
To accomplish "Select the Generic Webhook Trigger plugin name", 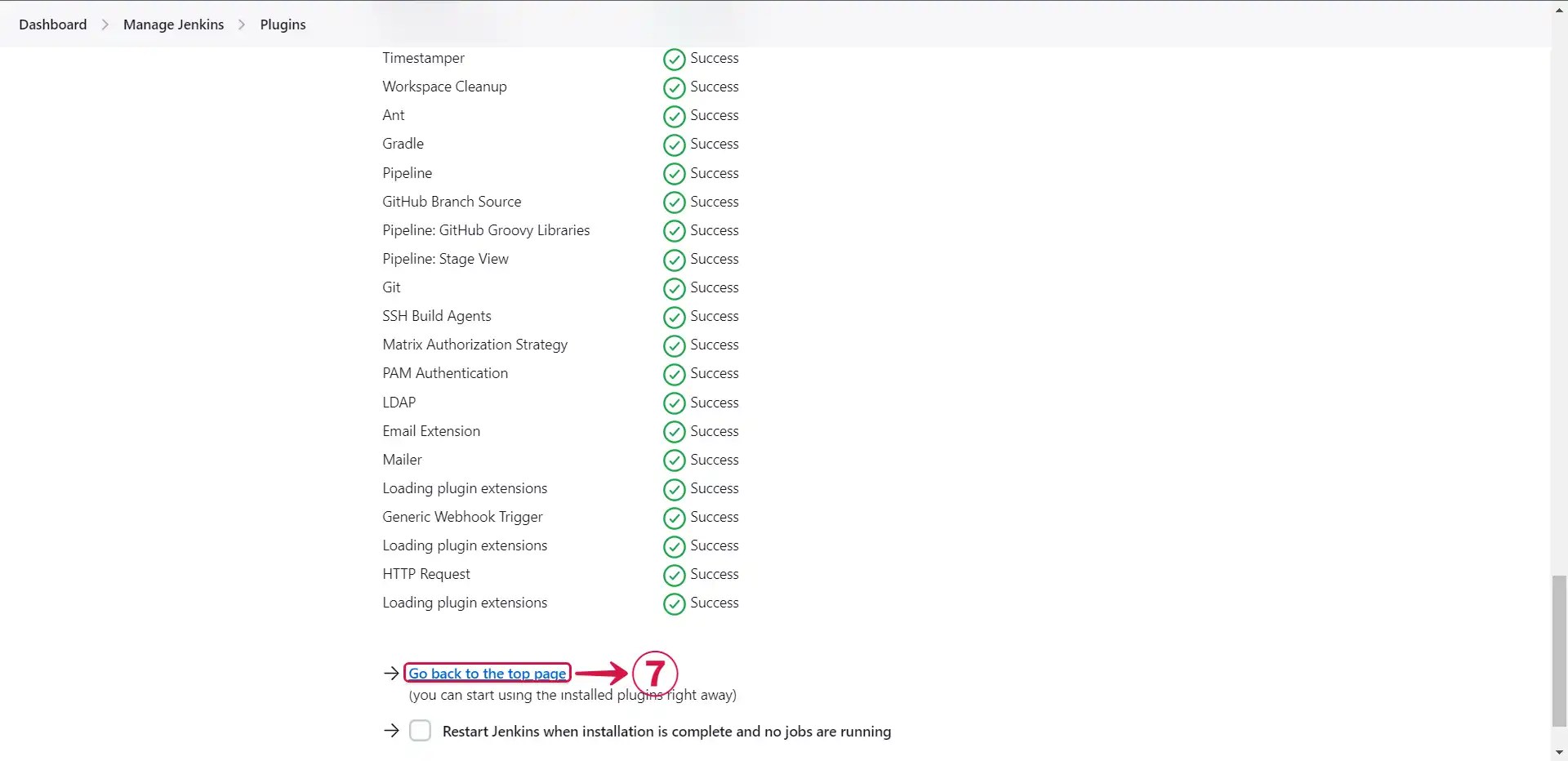I will click(x=462, y=517).
